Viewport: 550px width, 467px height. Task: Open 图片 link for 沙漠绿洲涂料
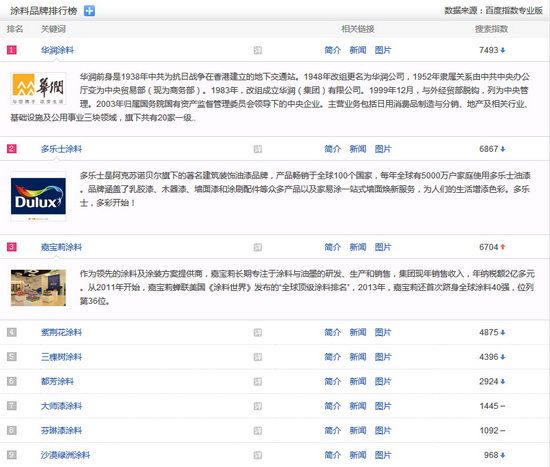[x=383, y=455]
